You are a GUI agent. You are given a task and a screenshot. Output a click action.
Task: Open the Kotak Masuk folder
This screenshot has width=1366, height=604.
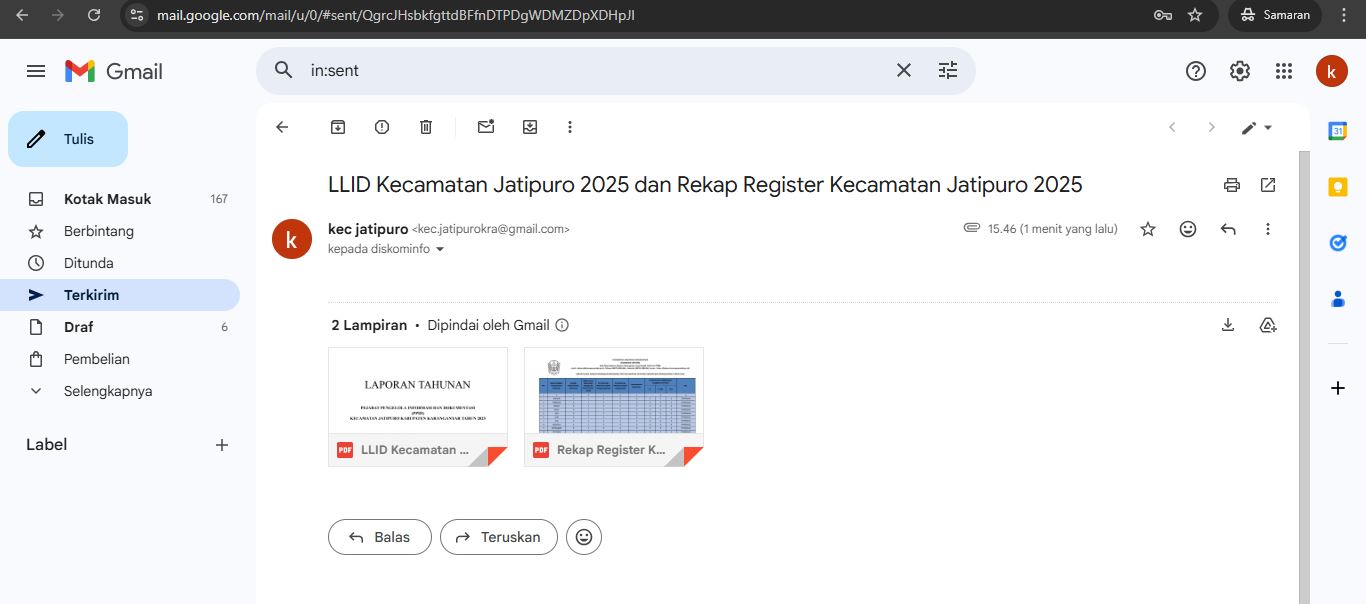pos(108,199)
